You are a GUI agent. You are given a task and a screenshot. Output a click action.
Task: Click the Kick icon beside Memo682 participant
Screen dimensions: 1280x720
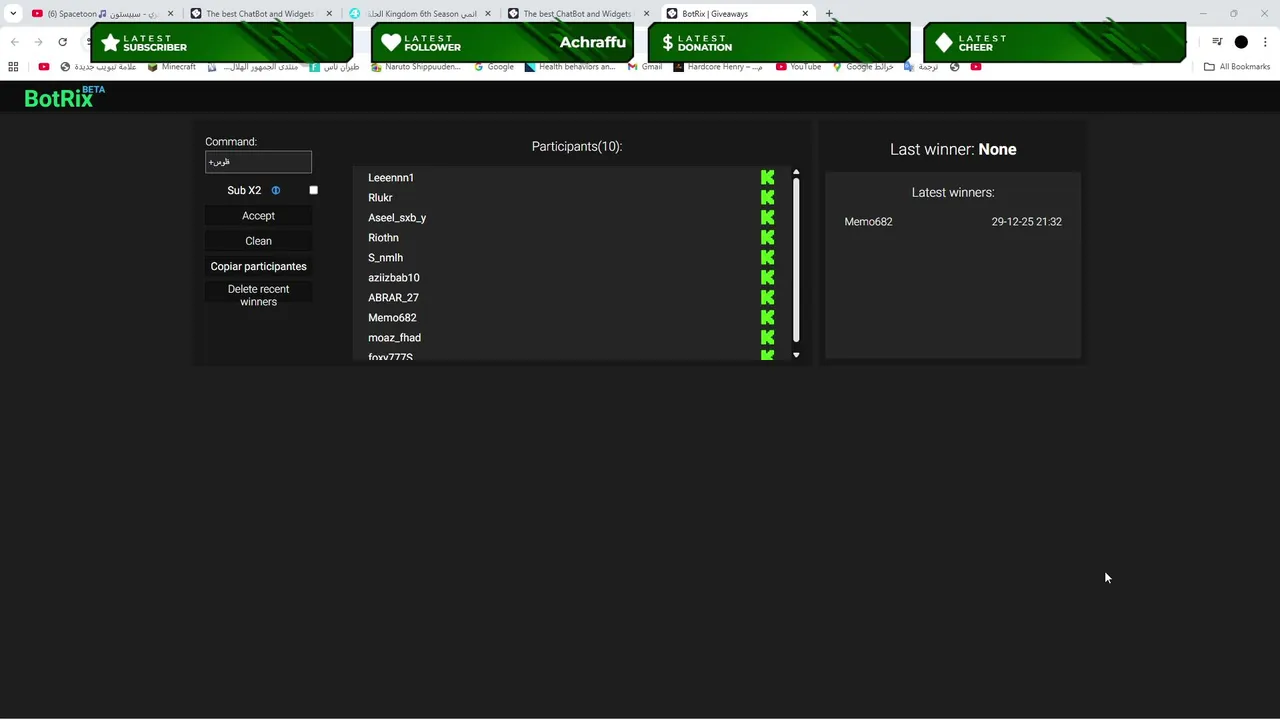pos(767,318)
